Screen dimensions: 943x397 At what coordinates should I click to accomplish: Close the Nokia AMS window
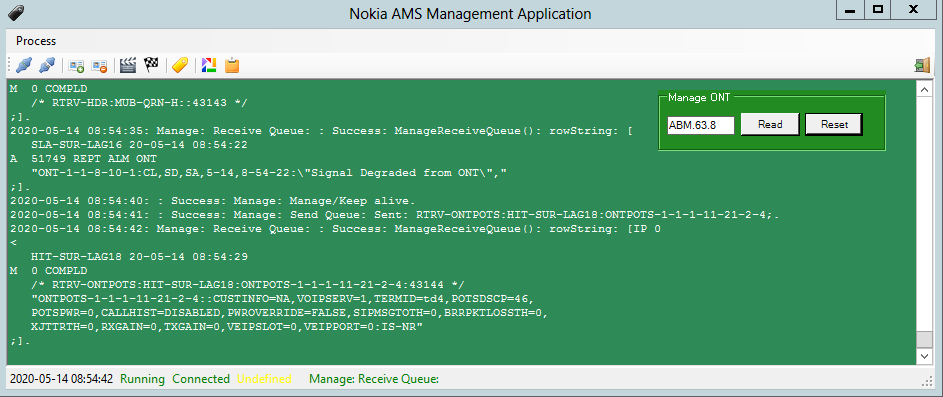[913, 10]
